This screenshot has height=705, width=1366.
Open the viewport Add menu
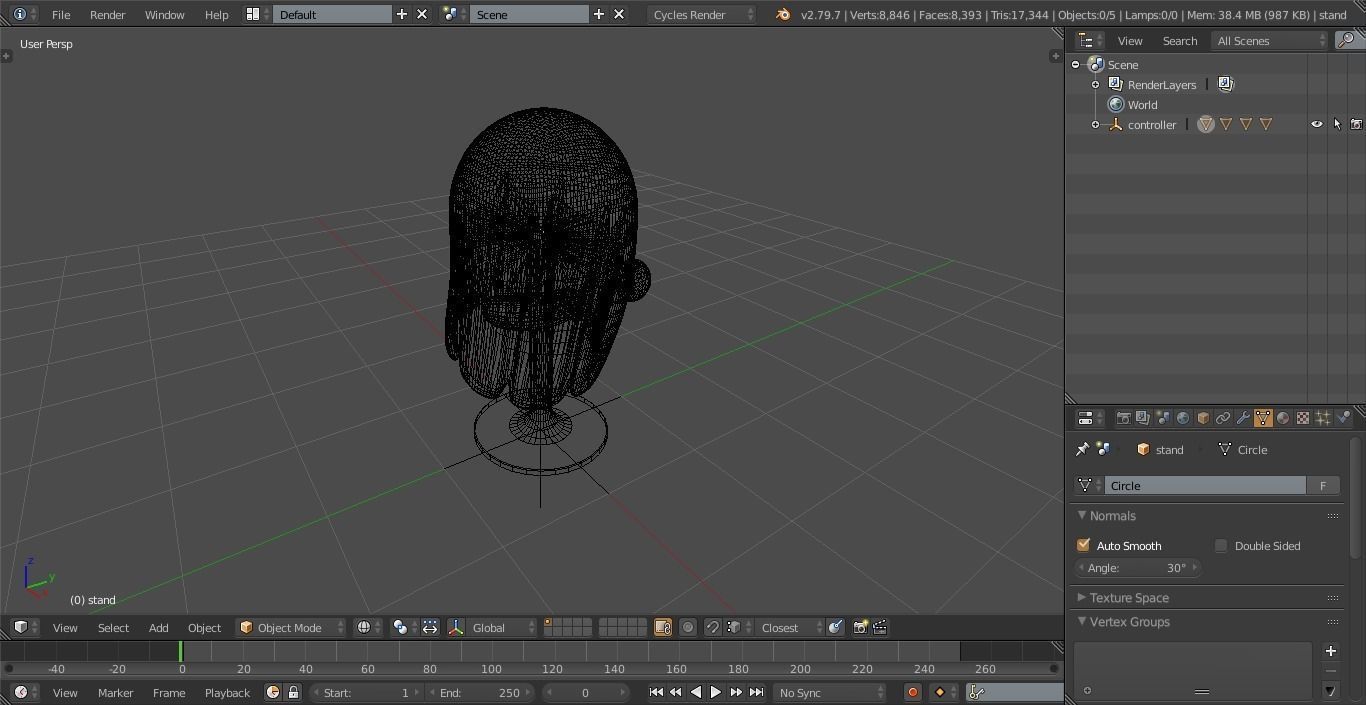[158, 627]
